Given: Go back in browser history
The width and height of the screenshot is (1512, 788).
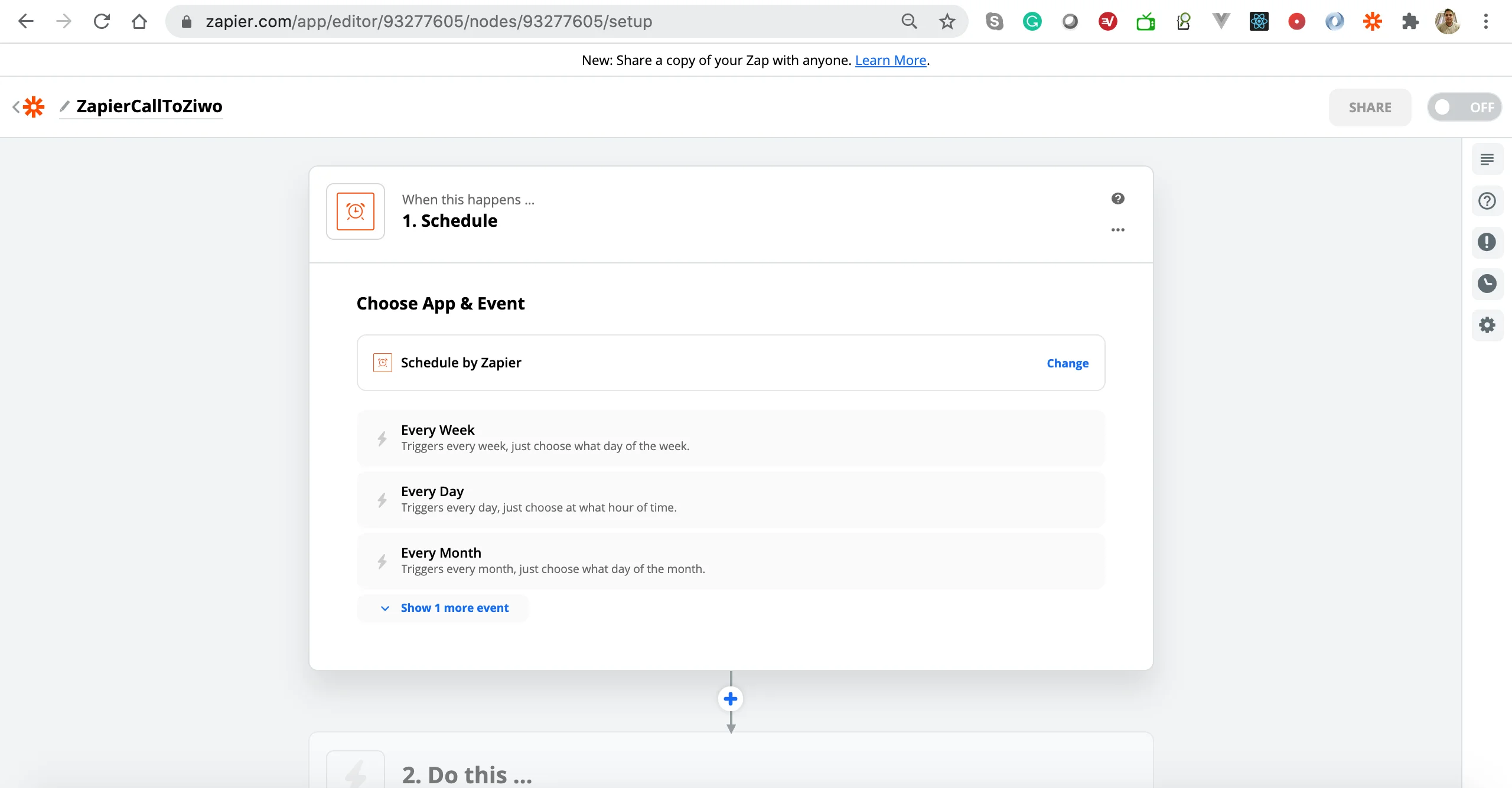Looking at the screenshot, I should 26,21.
